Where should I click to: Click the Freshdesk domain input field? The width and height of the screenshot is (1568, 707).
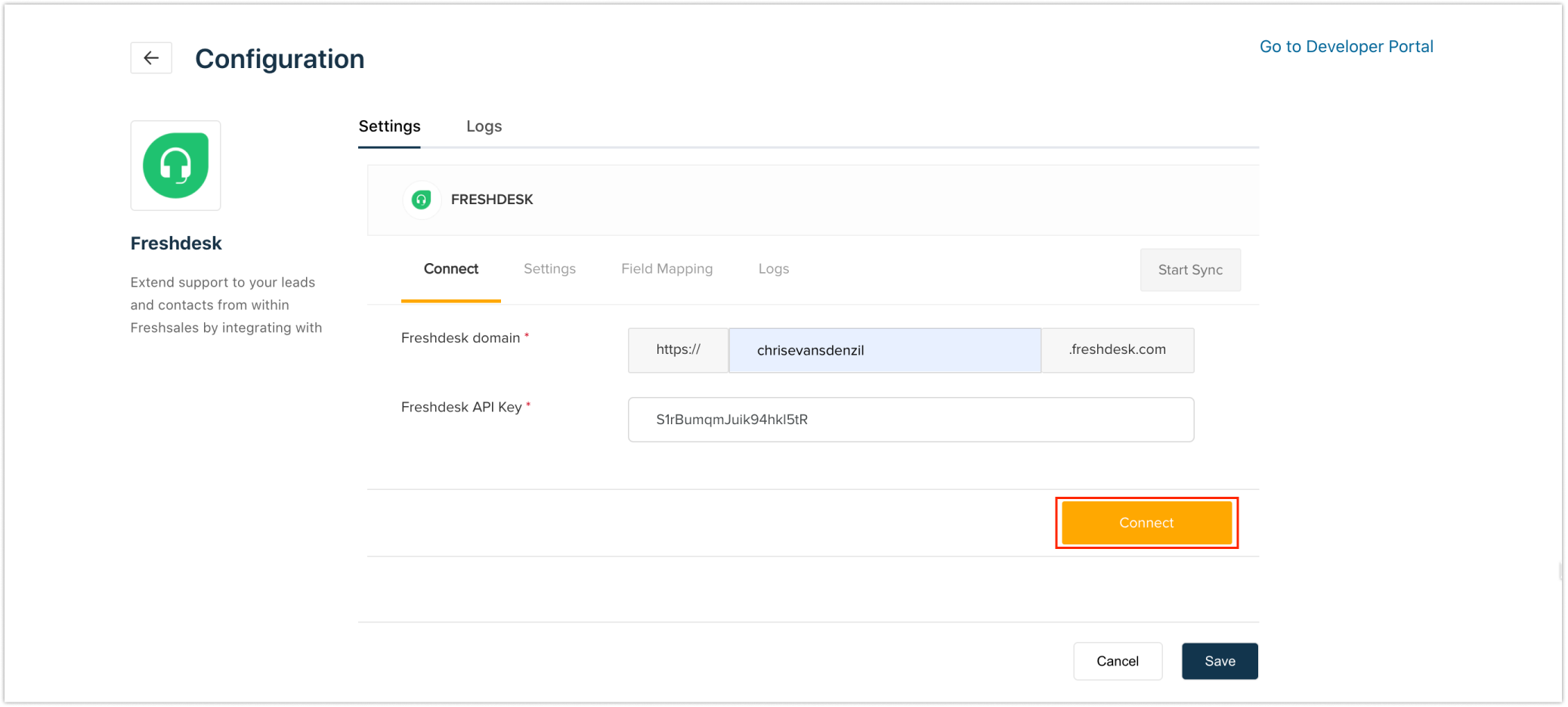point(884,350)
